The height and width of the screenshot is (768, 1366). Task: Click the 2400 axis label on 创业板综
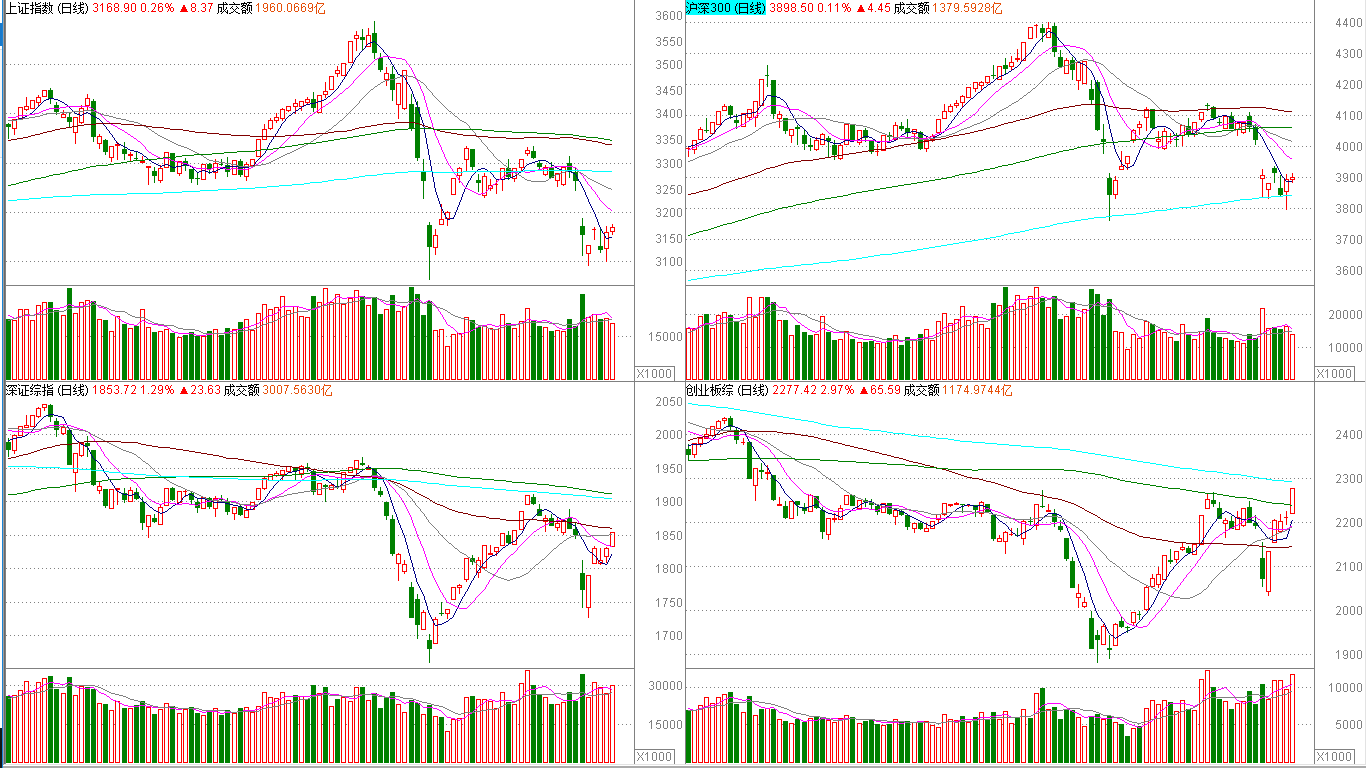(x=1347, y=435)
